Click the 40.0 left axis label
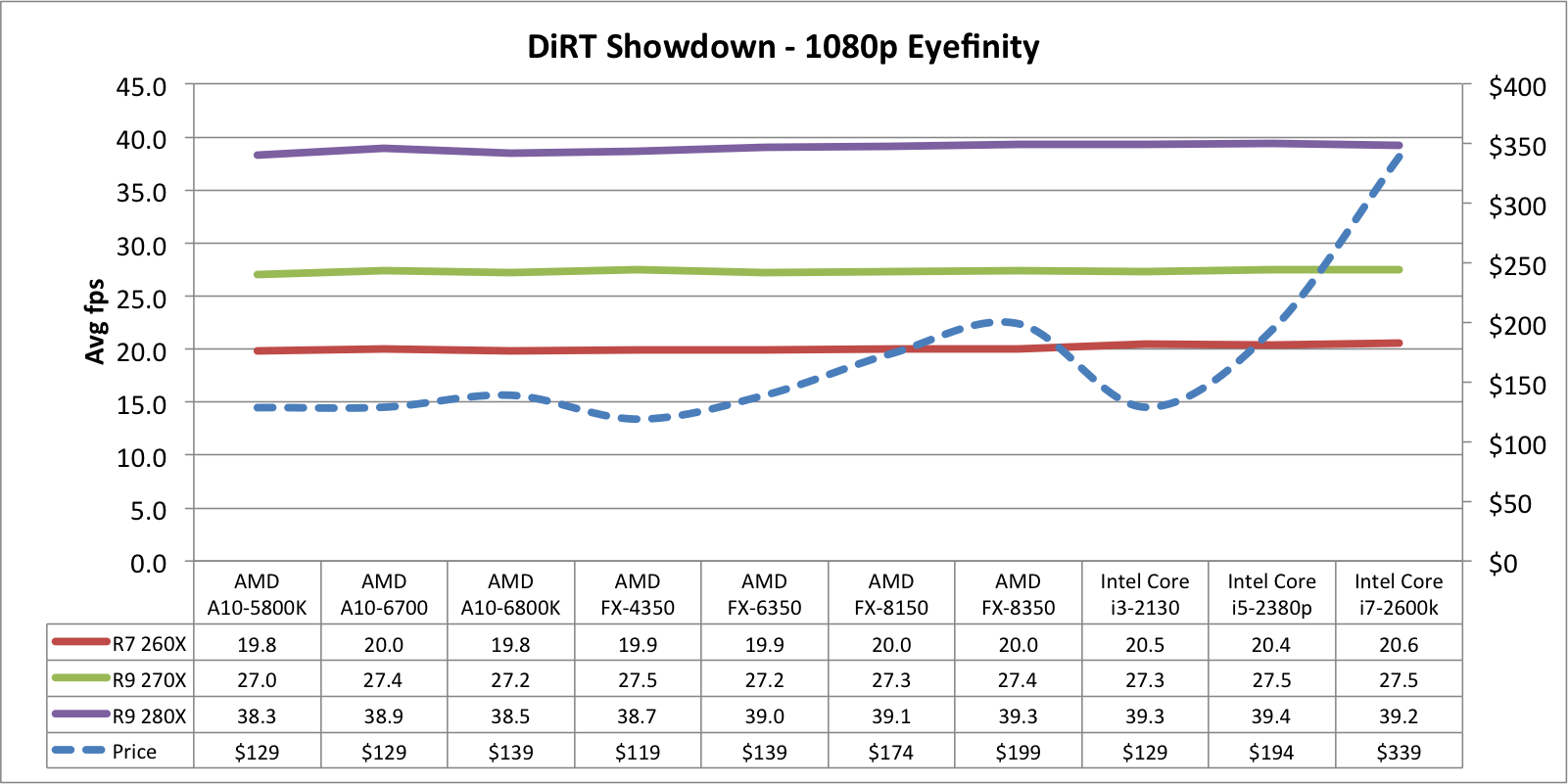Image resolution: width=1568 pixels, height=784 pixels. [141, 140]
